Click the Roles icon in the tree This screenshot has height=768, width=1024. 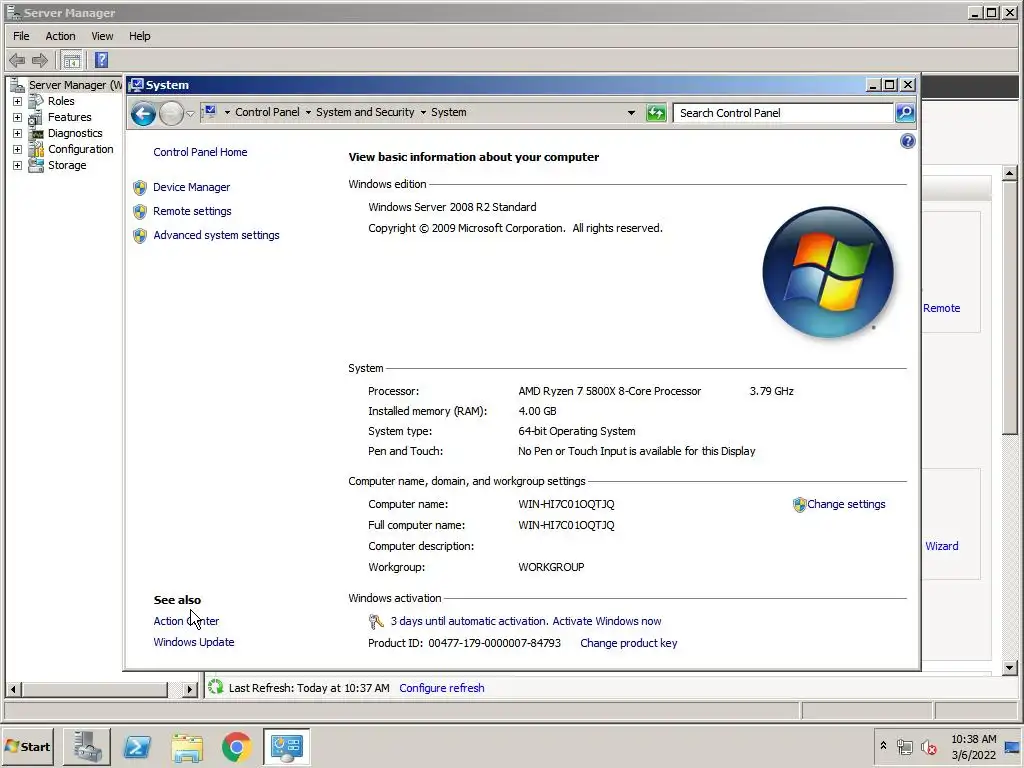coord(36,101)
